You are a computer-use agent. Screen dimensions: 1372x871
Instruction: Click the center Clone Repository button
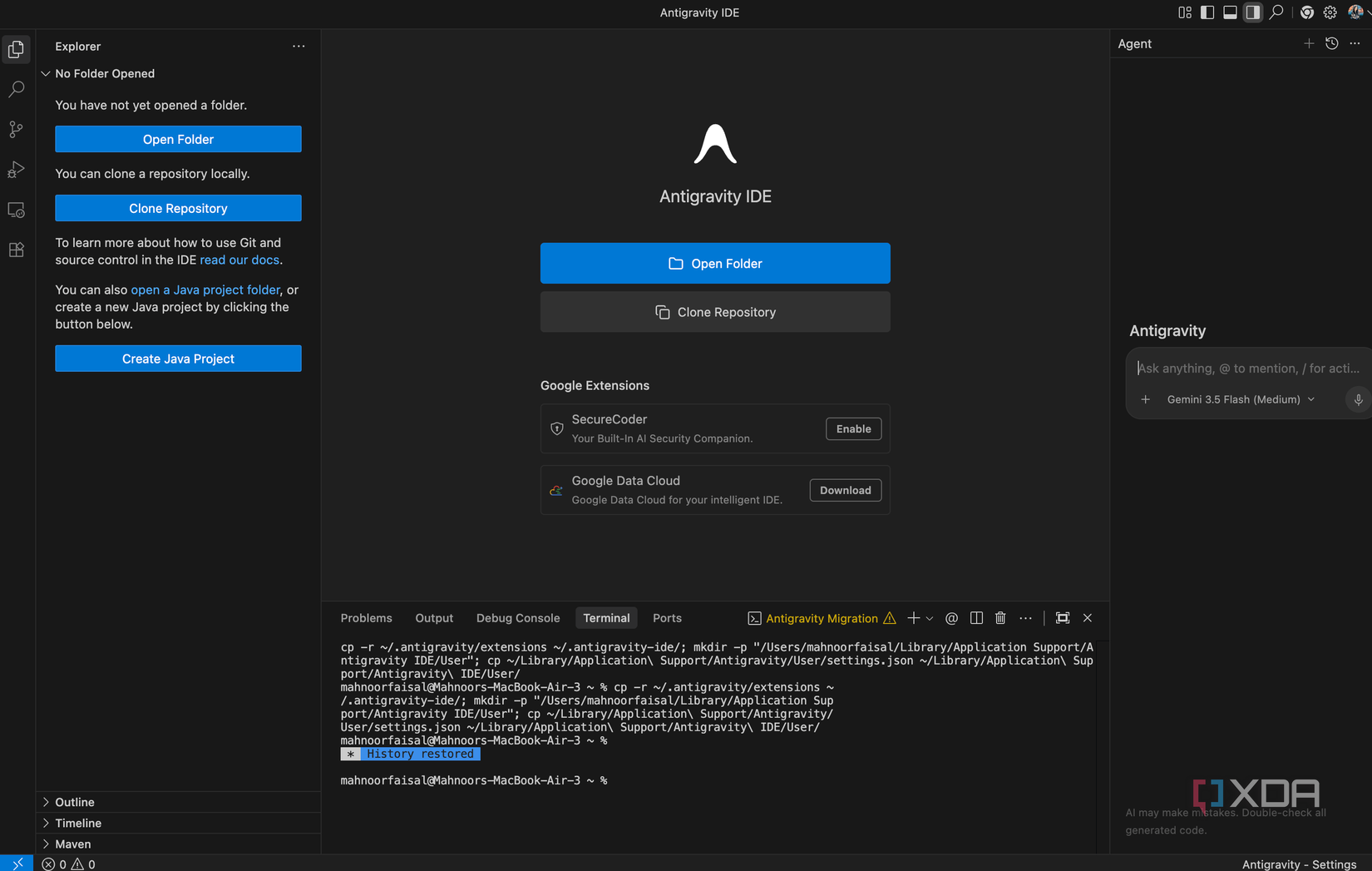715,312
